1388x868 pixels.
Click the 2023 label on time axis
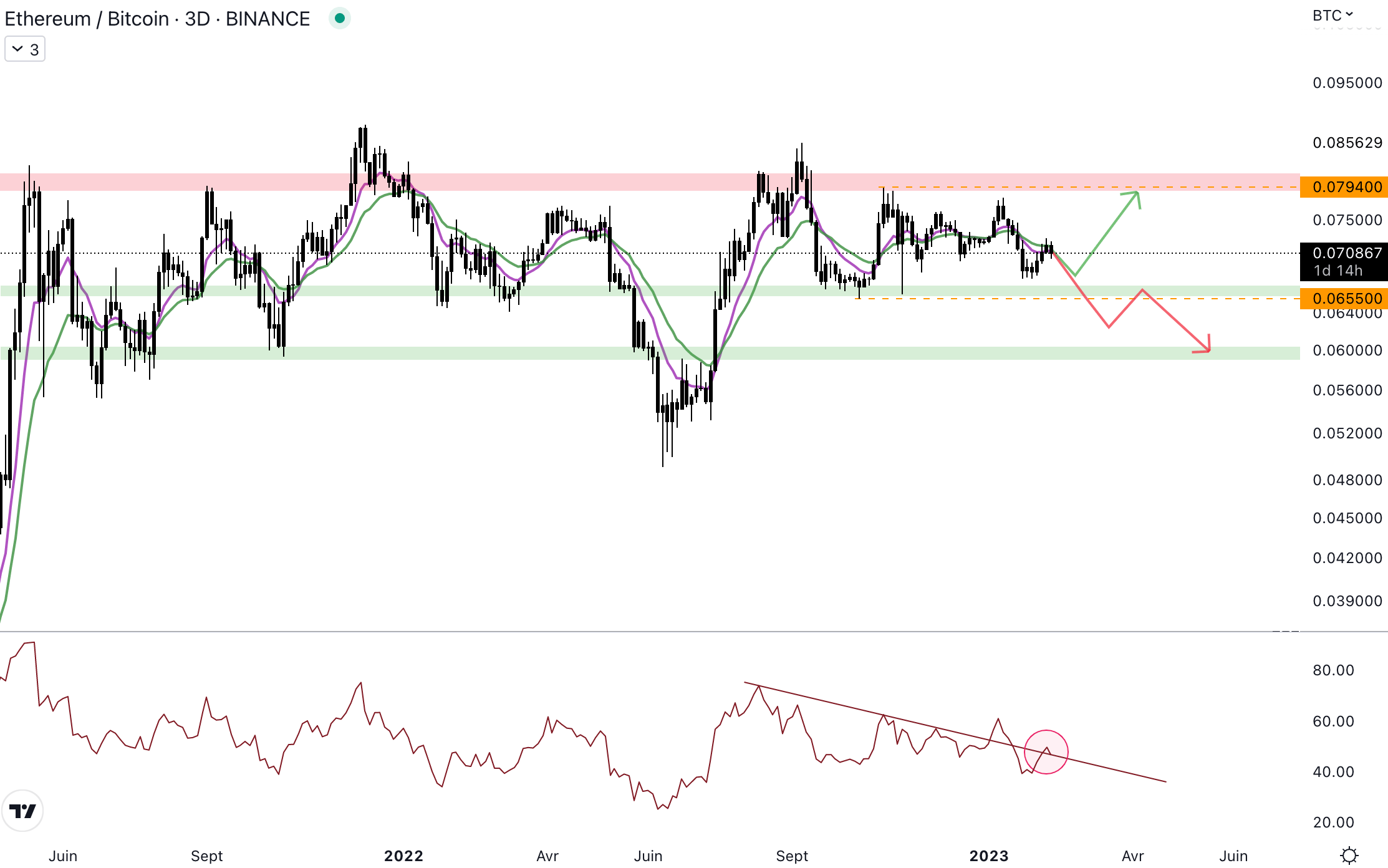(989, 856)
